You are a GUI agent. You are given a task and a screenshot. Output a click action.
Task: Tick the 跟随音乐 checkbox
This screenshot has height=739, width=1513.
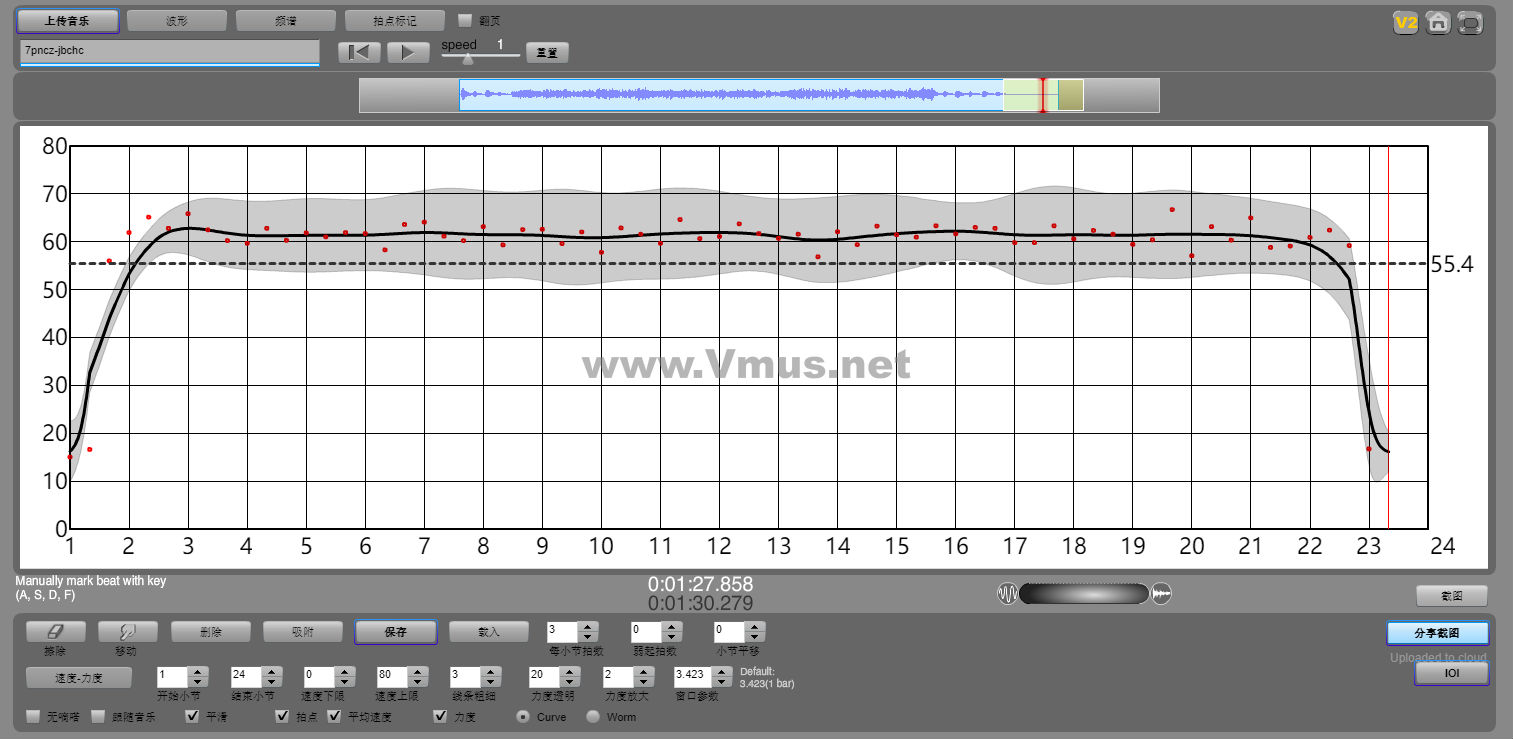98,717
